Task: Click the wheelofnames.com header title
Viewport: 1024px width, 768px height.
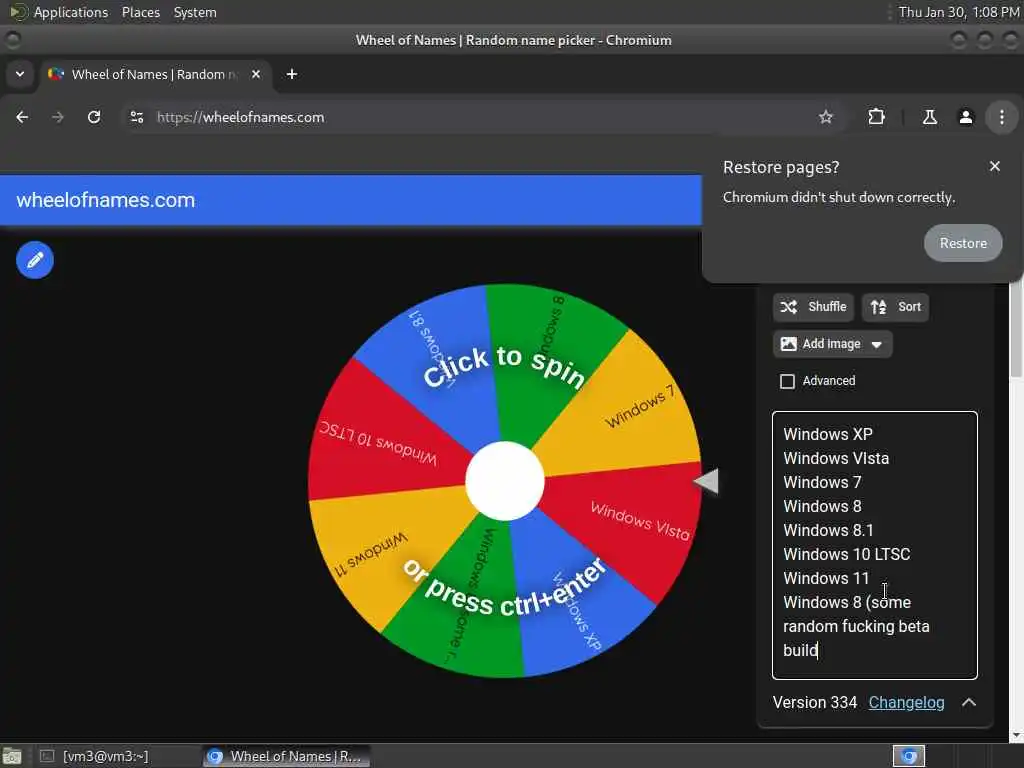Action: (x=106, y=200)
